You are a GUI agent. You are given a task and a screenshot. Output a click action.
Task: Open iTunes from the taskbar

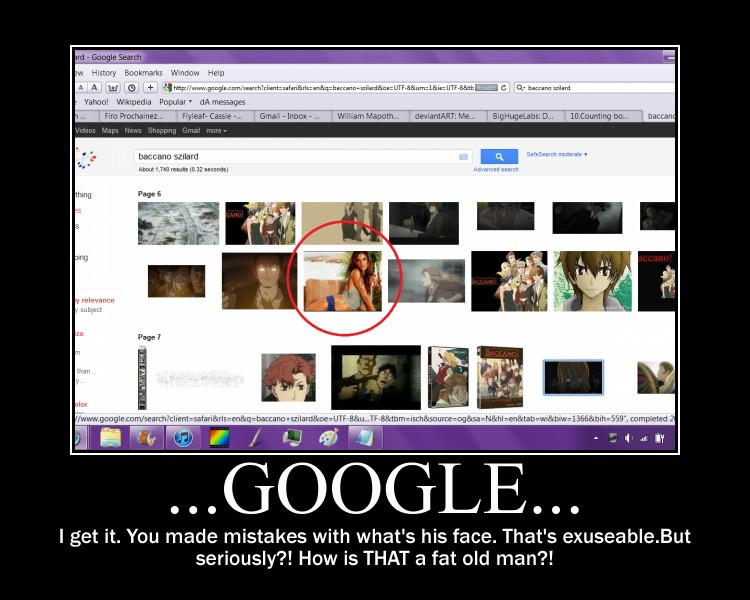(x=183, y=438)
